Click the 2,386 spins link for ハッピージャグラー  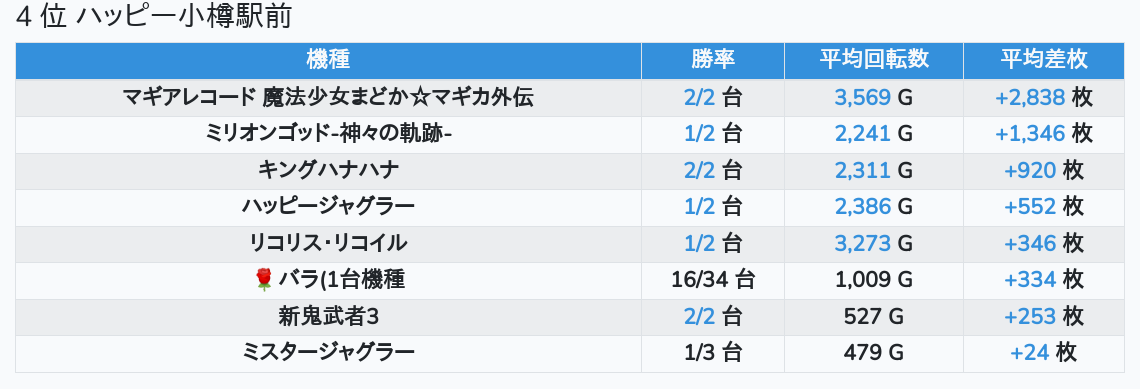(862, 207)
